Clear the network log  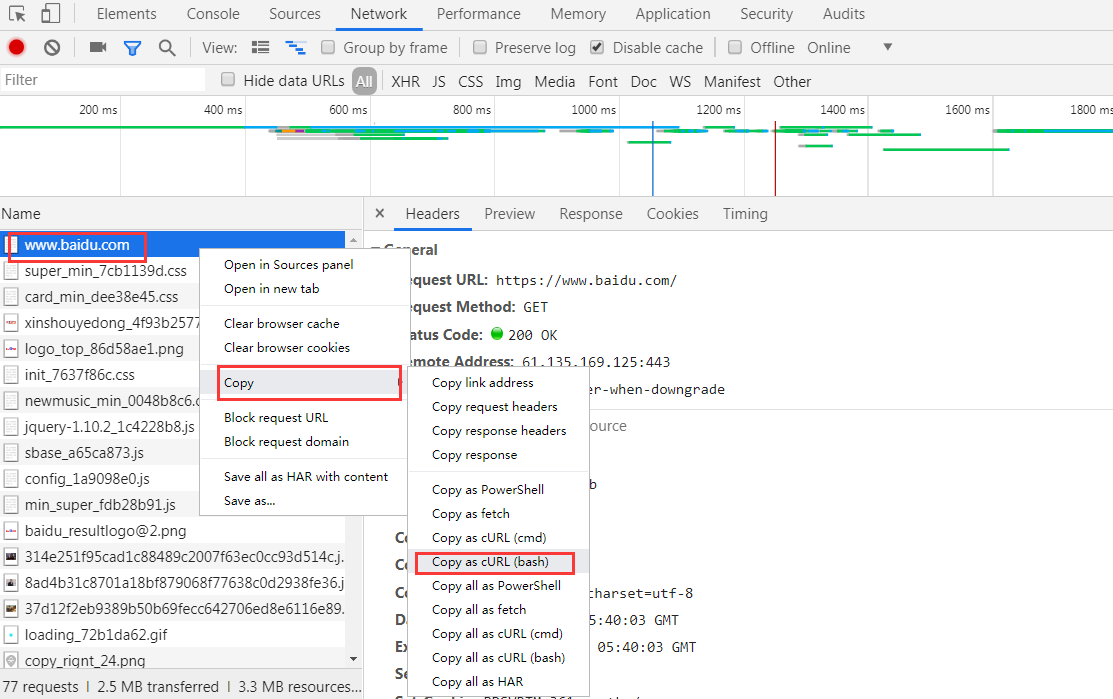pos(52,47)
